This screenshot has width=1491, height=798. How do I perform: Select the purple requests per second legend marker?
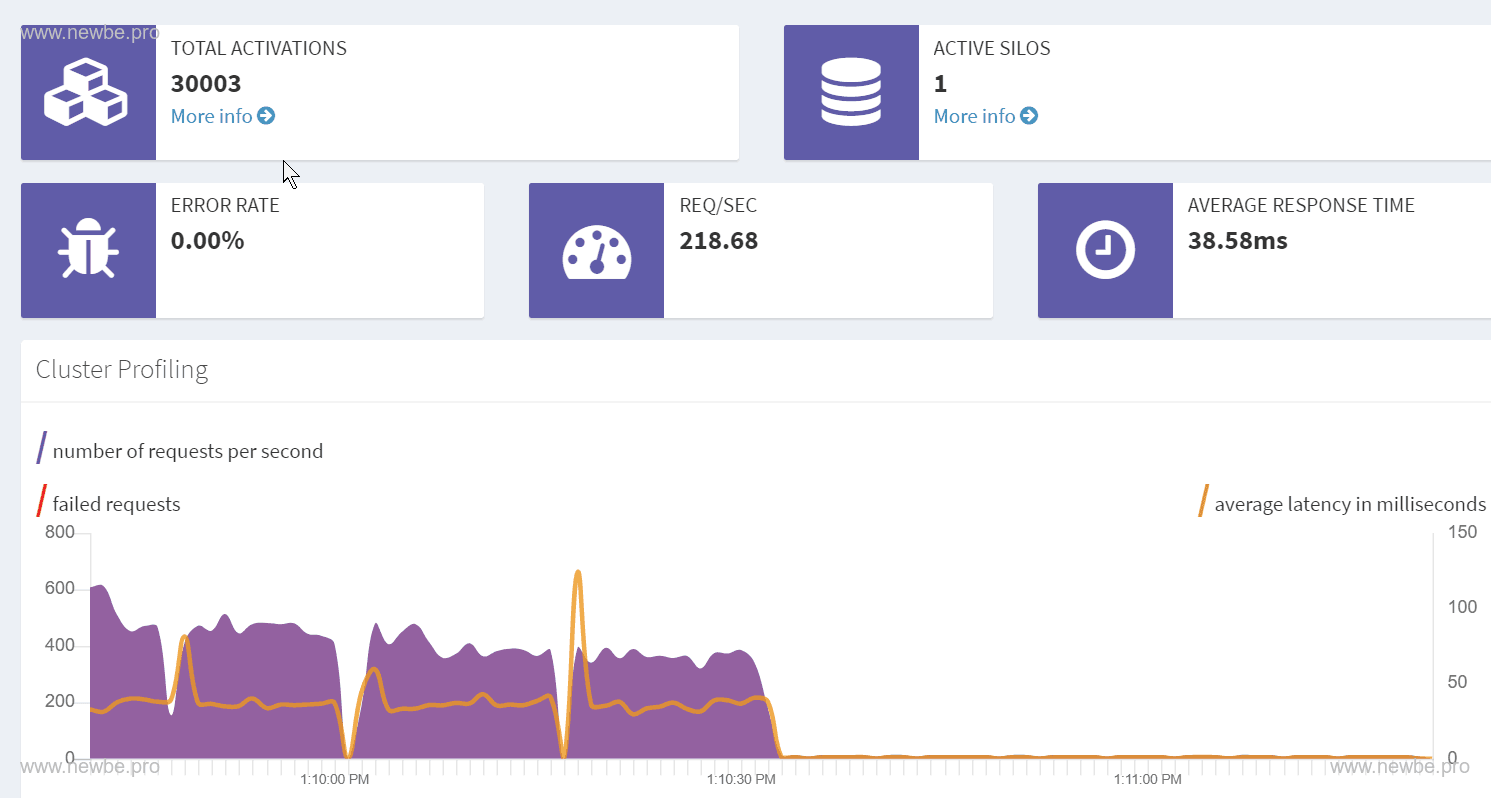coord(42,448)
